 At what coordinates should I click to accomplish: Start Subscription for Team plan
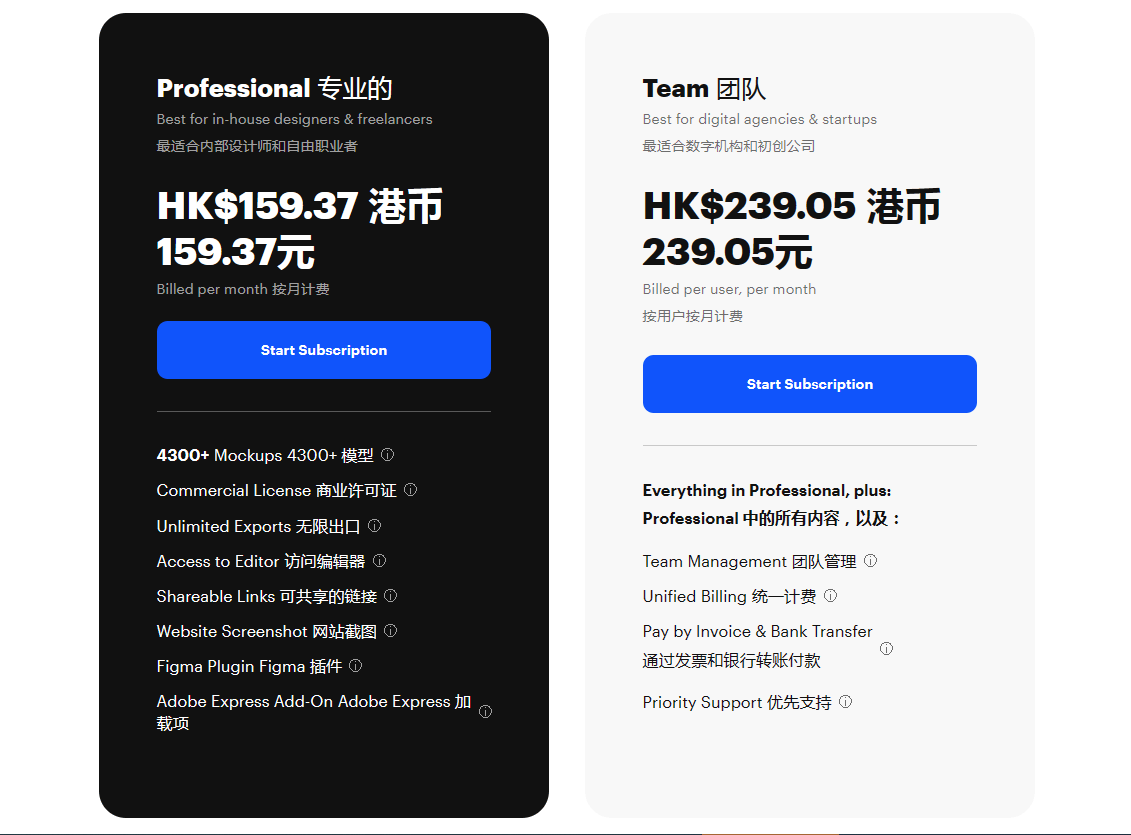tap(809, 384)
